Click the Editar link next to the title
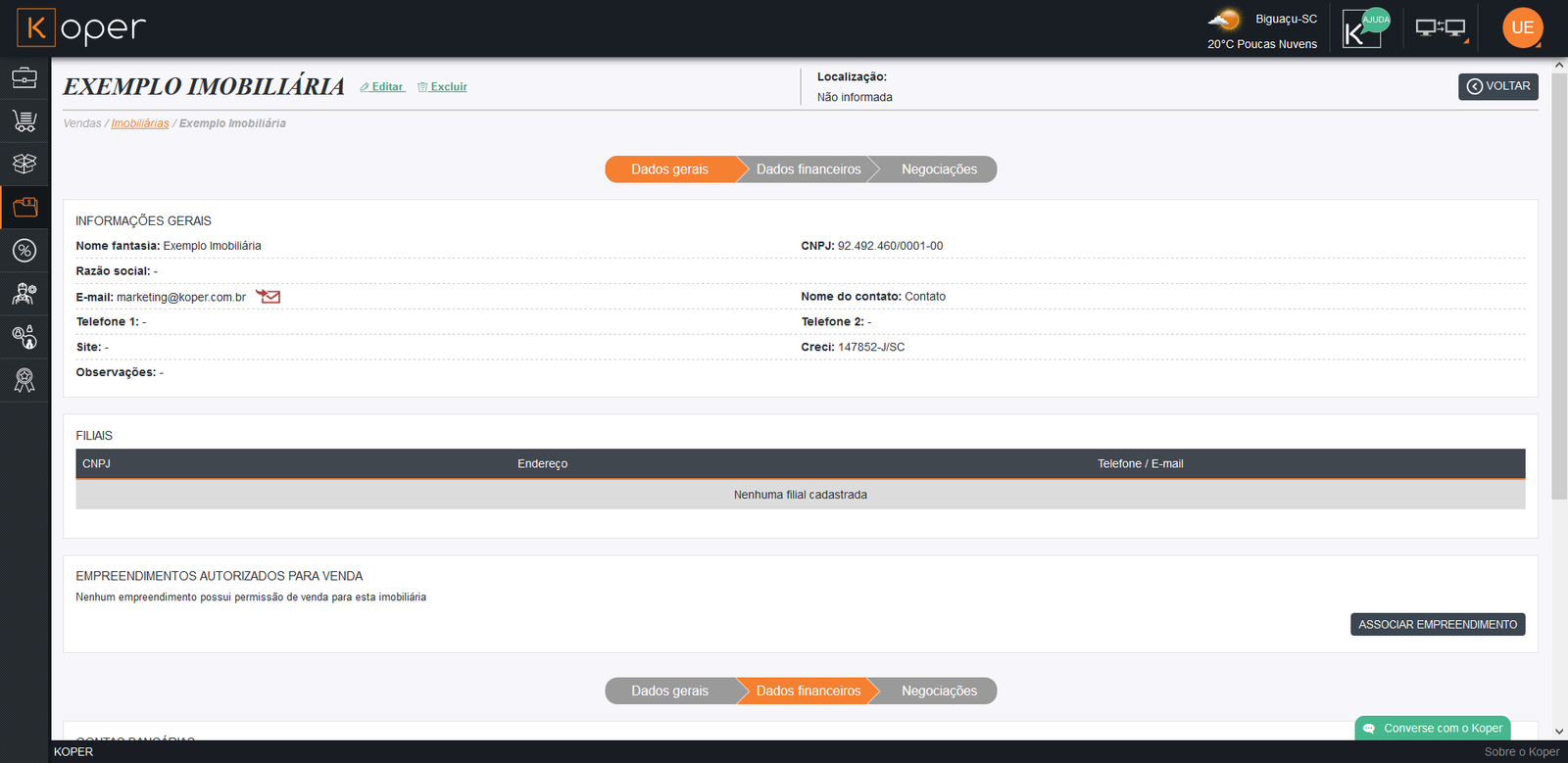The image size is (1568, 763). click(382, 87)
